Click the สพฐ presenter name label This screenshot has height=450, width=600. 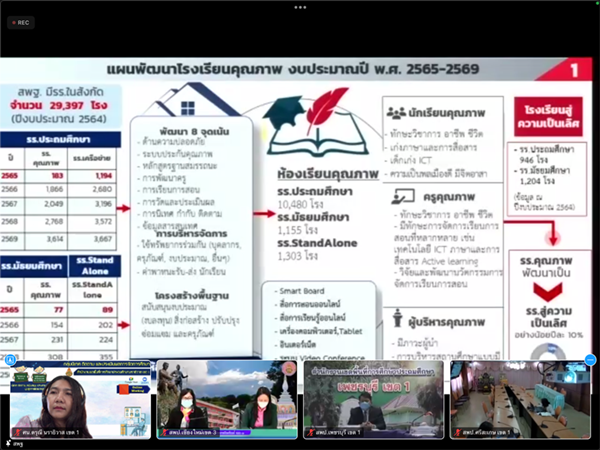[17, 444]
